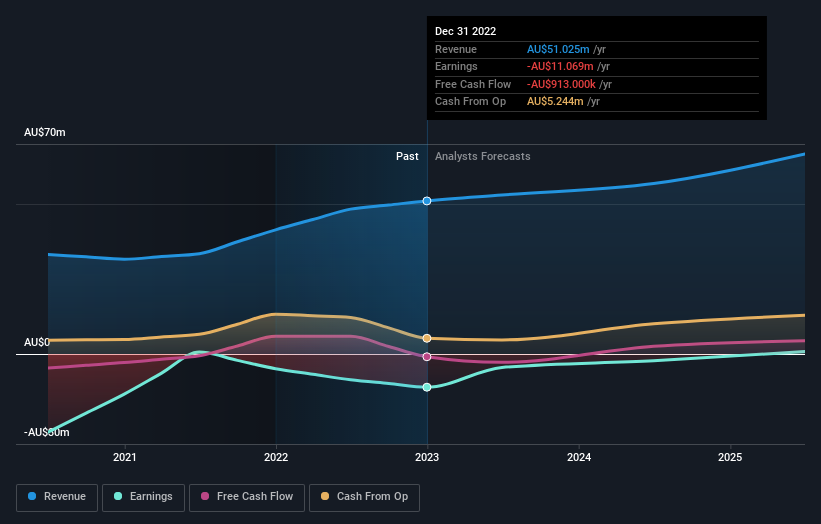821x524 pixels.
Task: Click the 2023 x-axis label
Action: point(427,458)
